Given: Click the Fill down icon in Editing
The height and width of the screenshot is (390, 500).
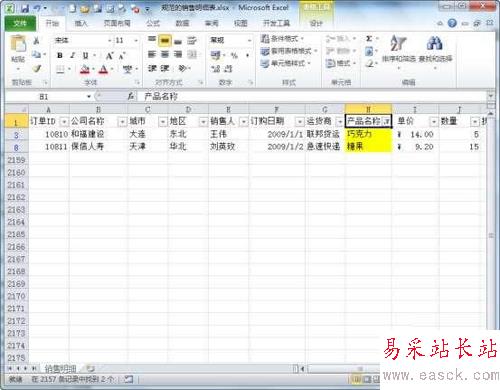Looking at the screenshot, I should (x=369, y=51).
